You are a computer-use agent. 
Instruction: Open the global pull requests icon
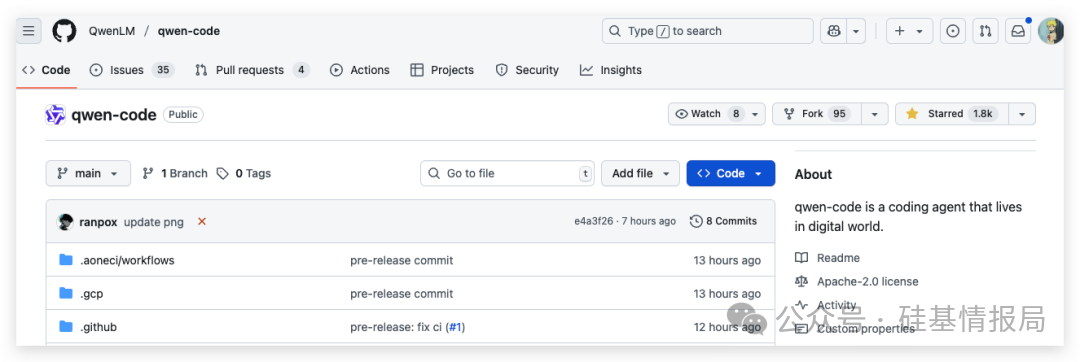pos(986,31)
